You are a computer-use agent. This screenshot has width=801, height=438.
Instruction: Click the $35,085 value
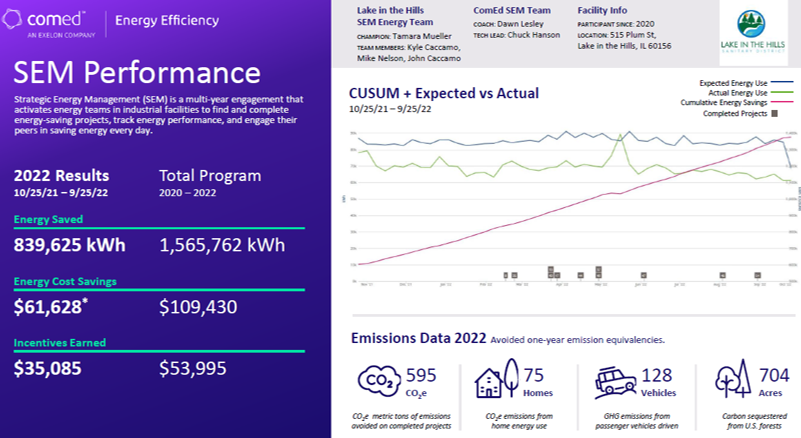pyautogui.click(x=48, y=368)
